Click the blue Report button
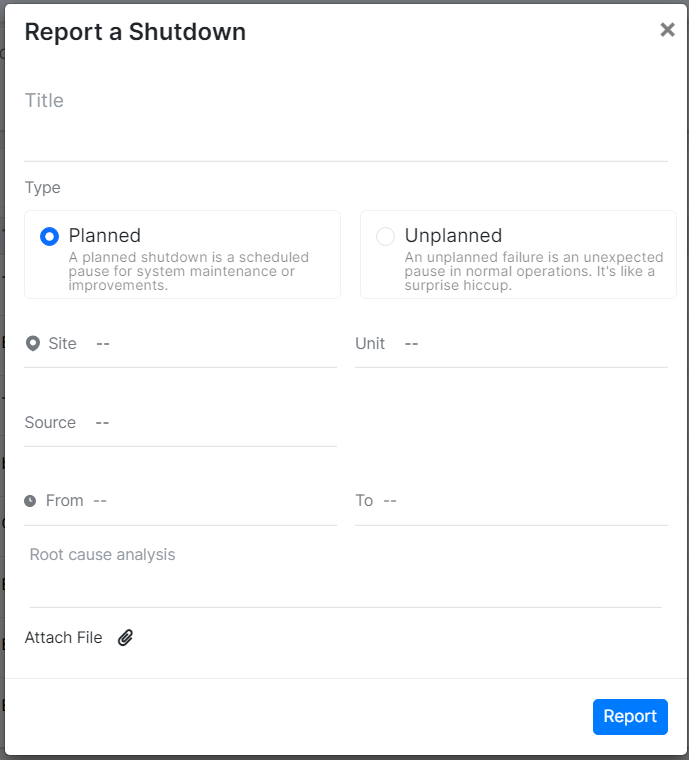Image resolution: width=689 pixels, height=760 pixels. [630, 716]
